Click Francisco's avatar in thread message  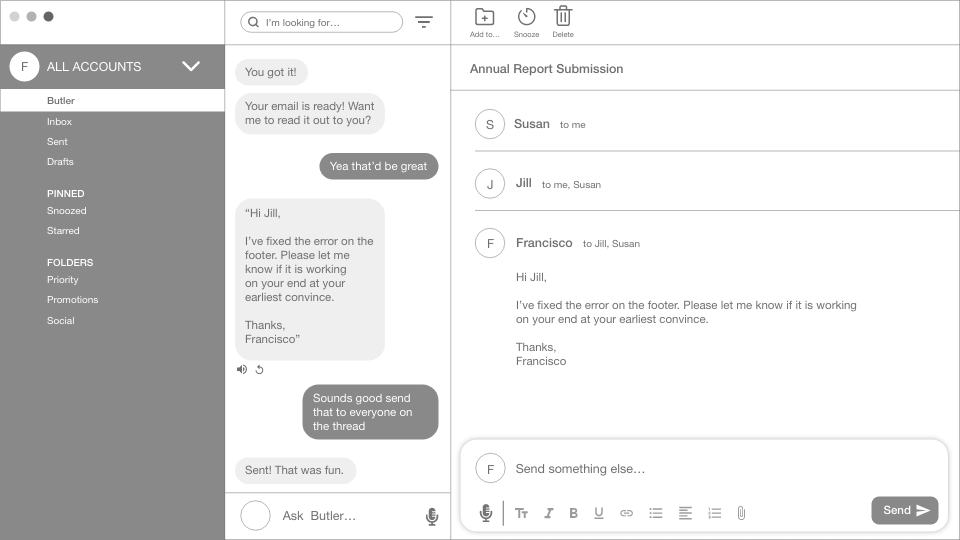click(x=490, y=243)
